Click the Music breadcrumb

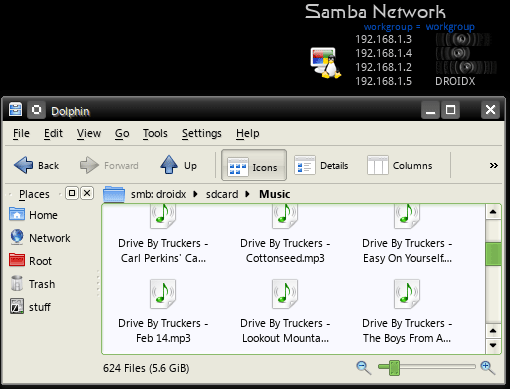click(x=275, y=194)
